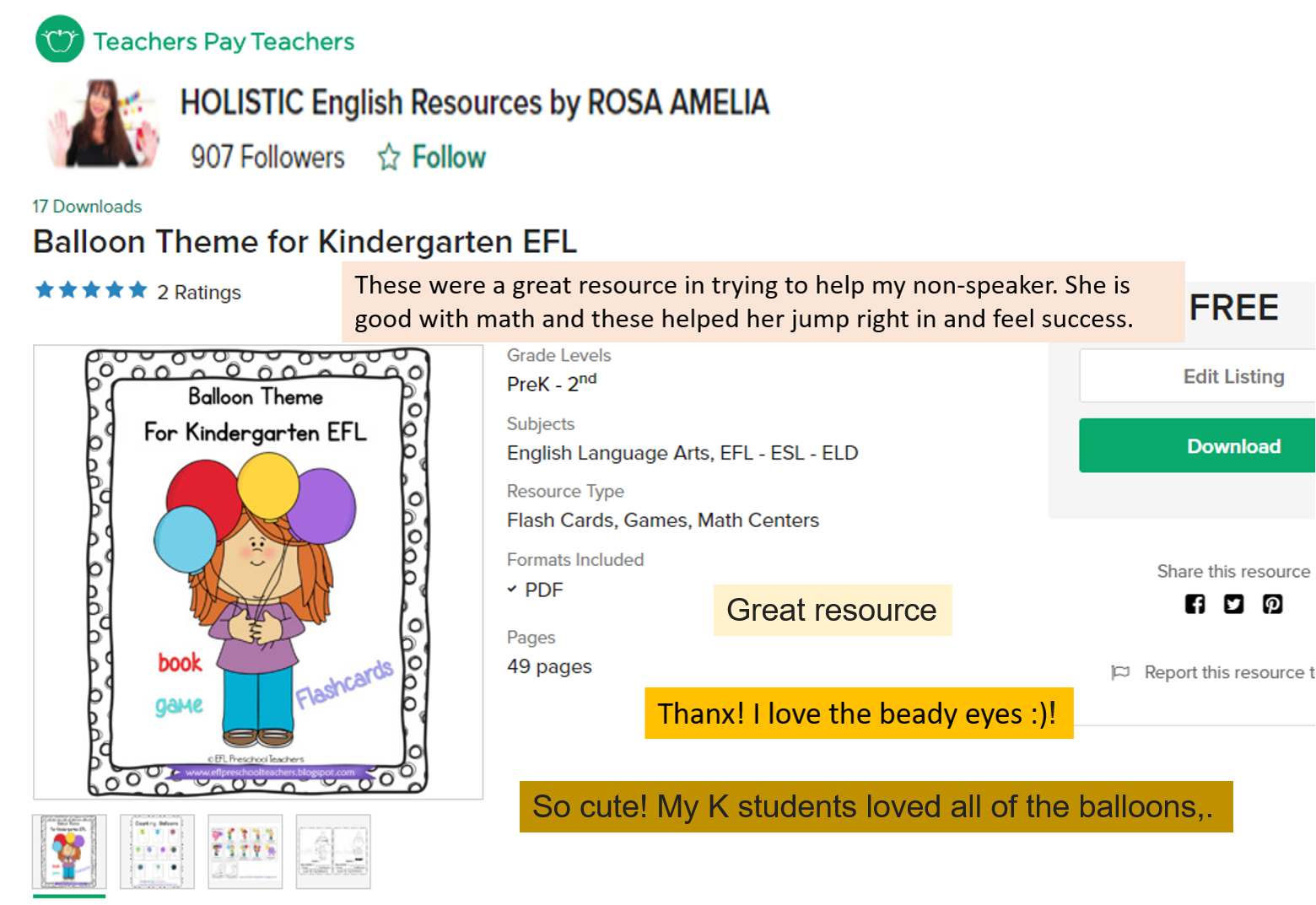Share resource on Facebook
This screenshot has width=1316, height=905.
point(1195,604)
